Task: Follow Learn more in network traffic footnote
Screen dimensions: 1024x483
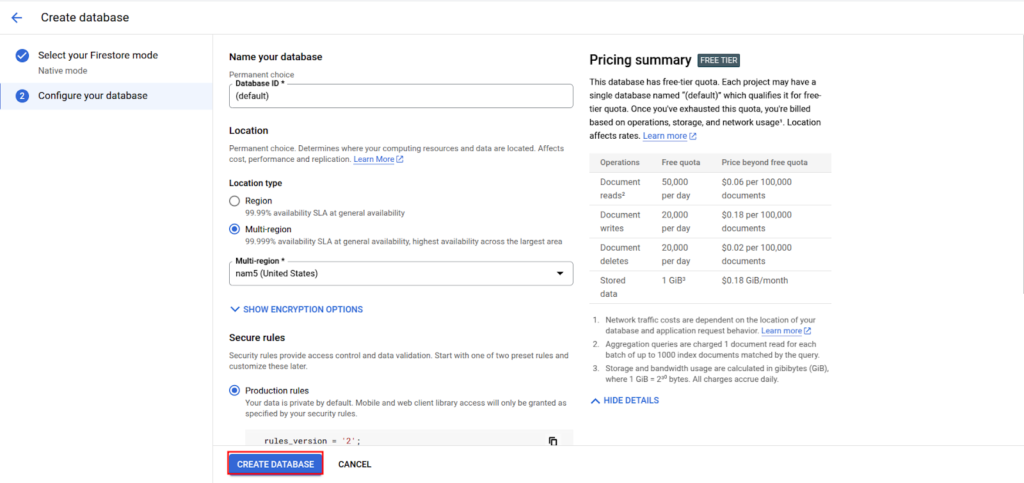Action: (x=786, y=331)
